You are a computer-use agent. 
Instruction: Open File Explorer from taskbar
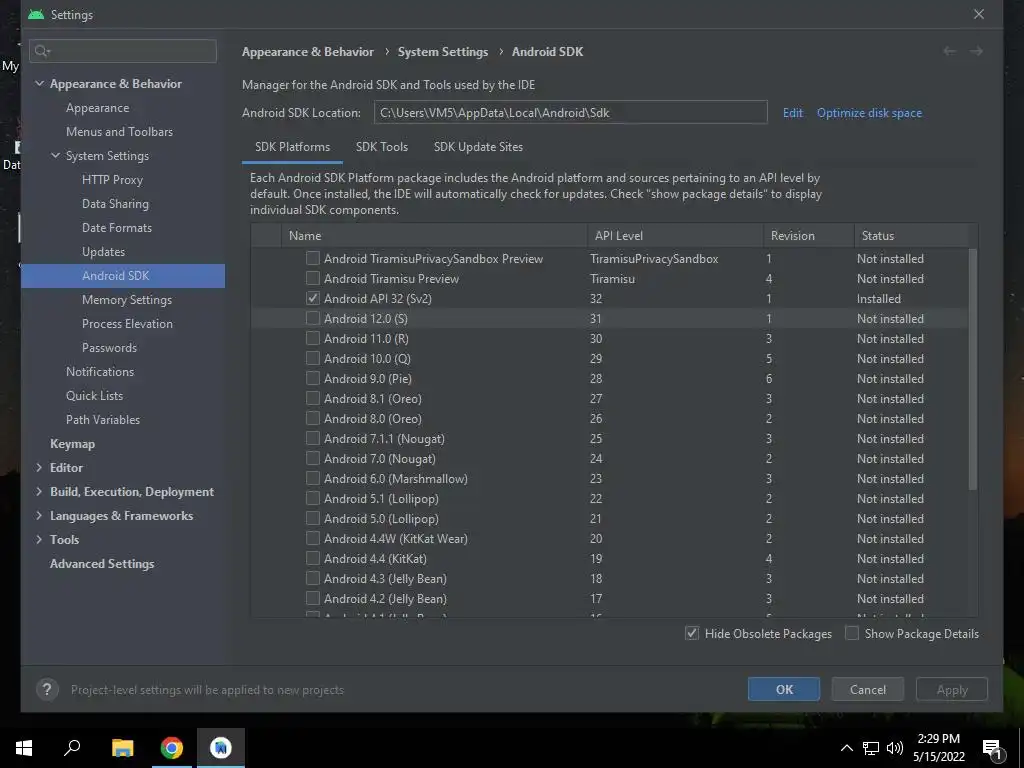coord(122,748)
